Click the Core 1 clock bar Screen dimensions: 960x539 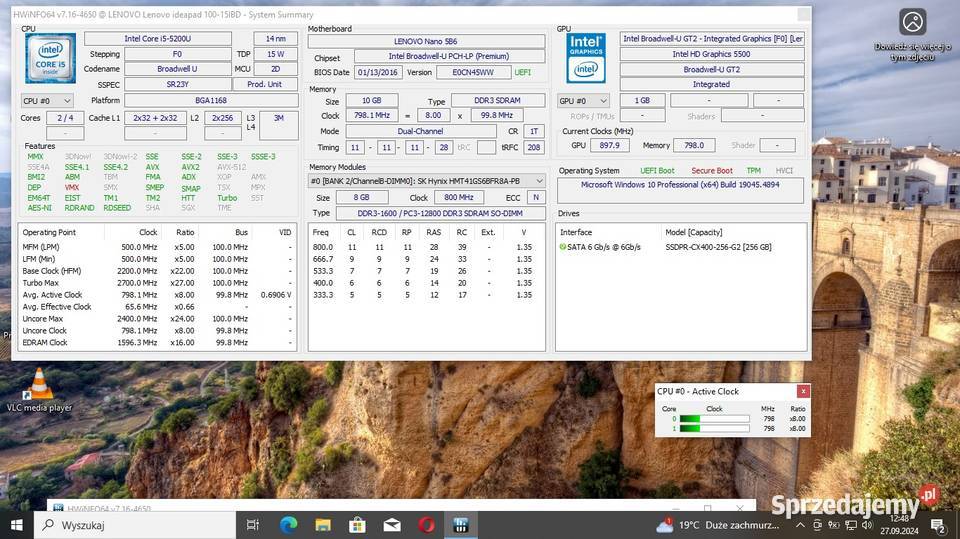714,428
